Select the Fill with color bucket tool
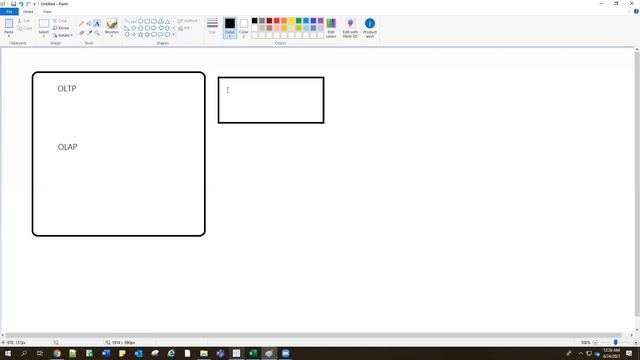The image size is (640, 360). click(x=89, y=24)
